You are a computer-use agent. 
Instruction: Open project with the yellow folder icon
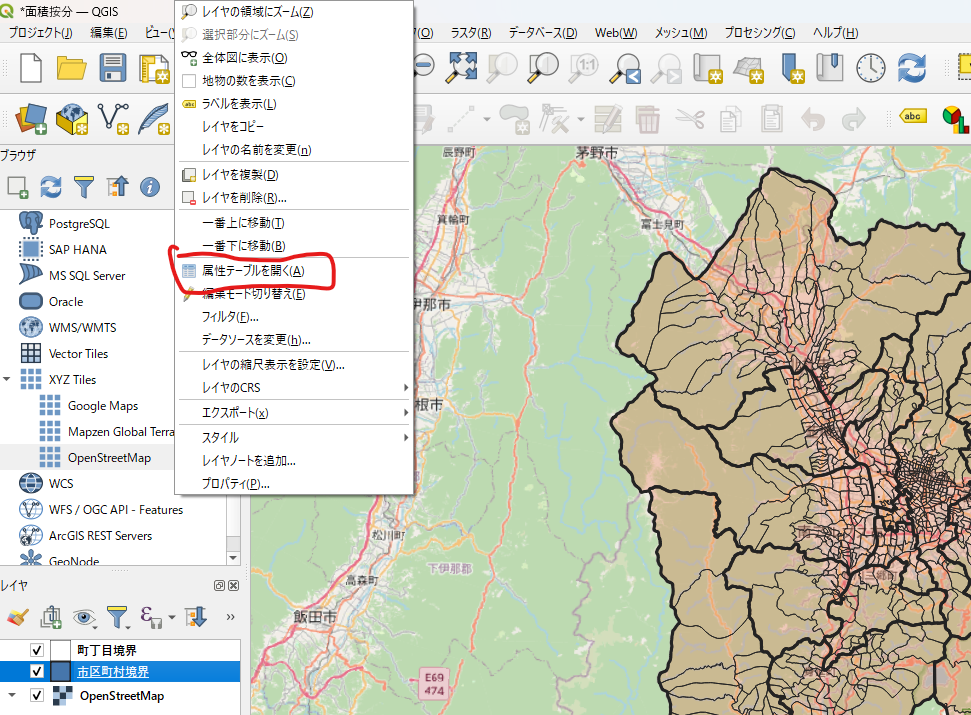pyautogui.click(x=71, y=67)
